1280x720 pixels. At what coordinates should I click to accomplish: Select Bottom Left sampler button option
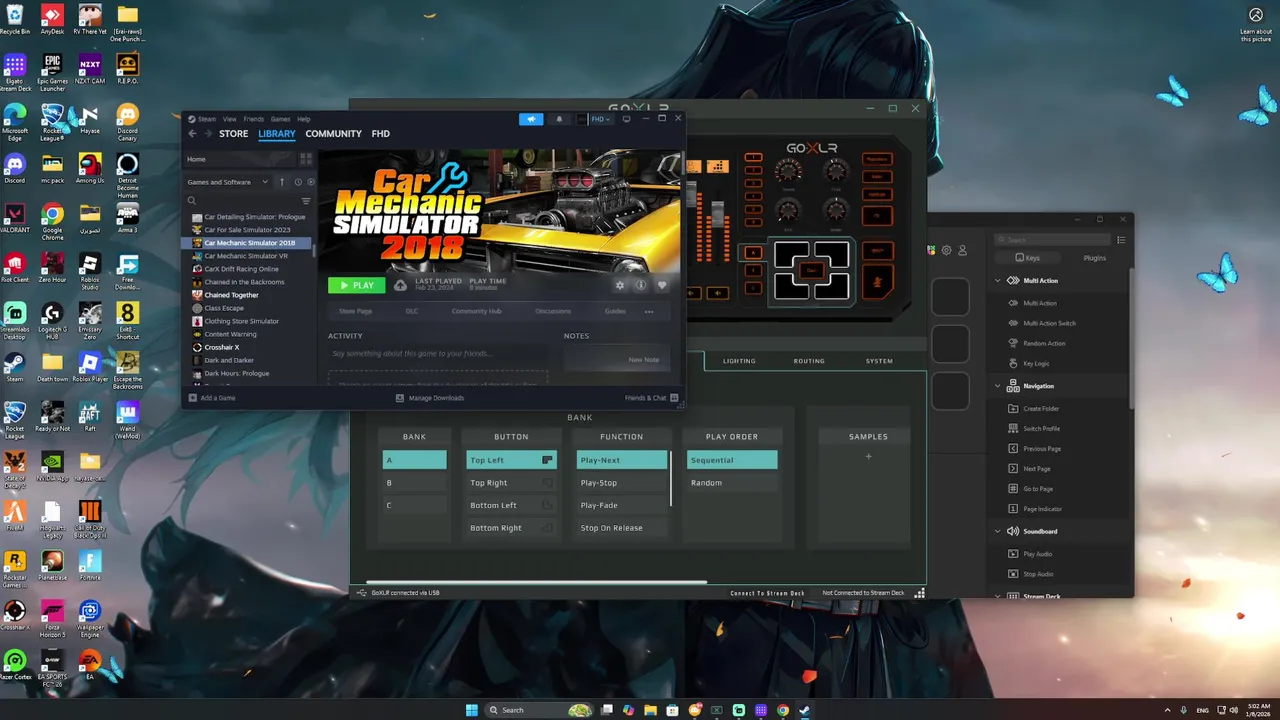click(x=511, y=505)
